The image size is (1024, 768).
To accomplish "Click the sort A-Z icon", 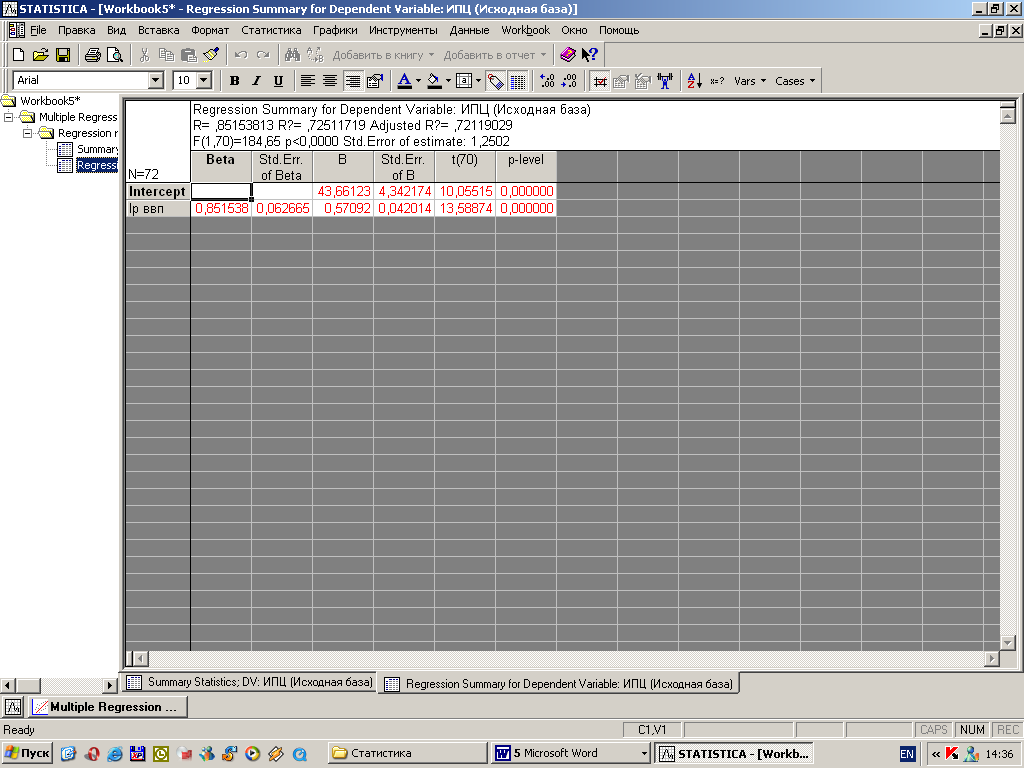I will pyautogui.click(x=694, y=81).
